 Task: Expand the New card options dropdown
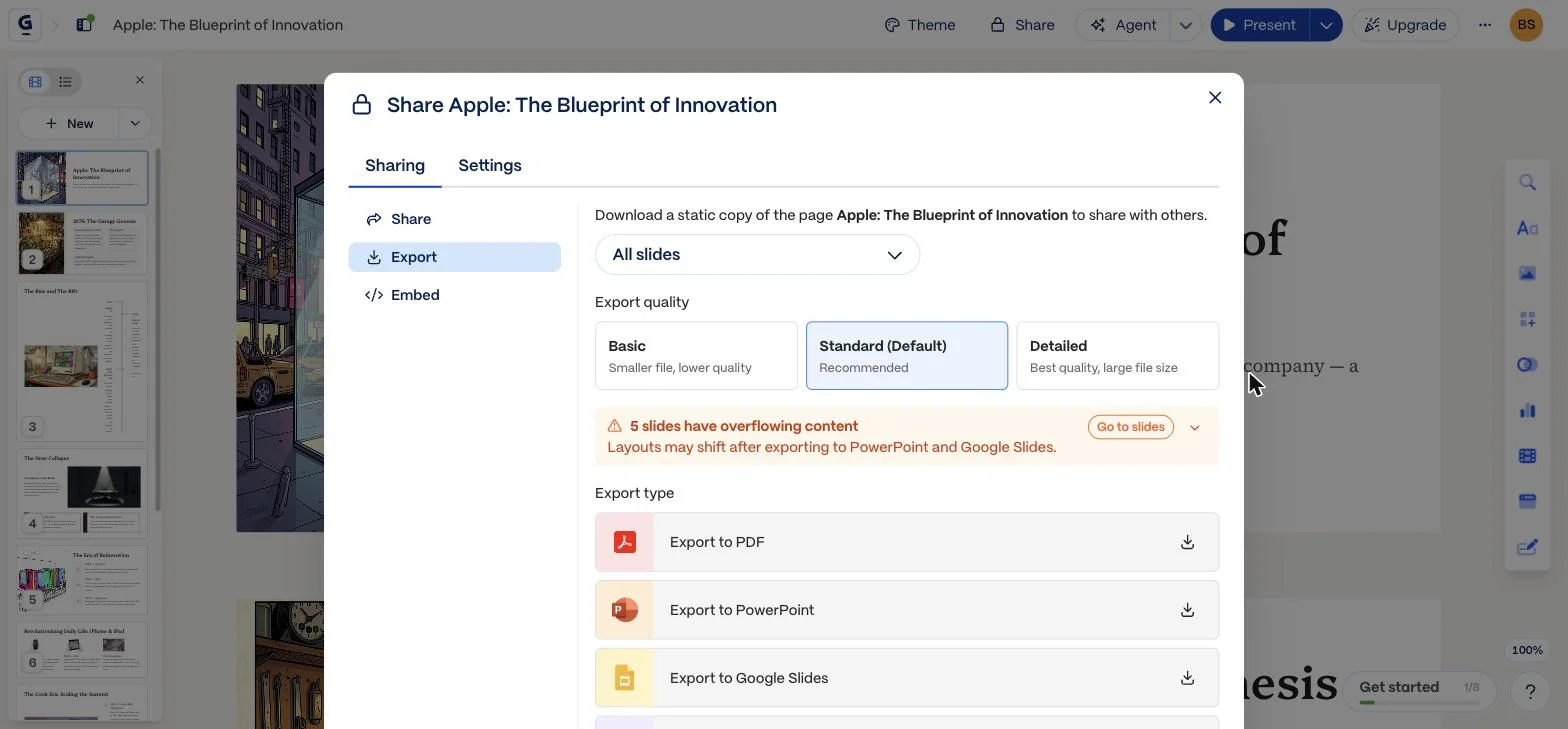click(135, 124)
